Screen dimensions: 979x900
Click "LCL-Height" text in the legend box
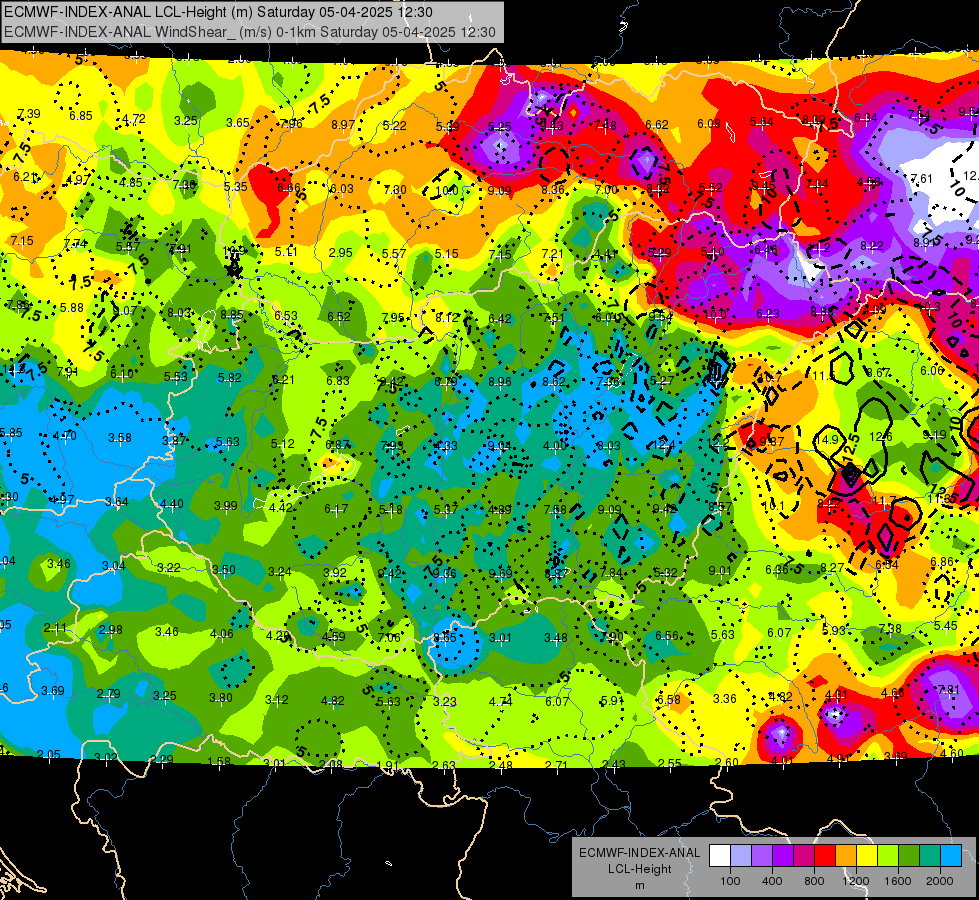coord(639,869)
